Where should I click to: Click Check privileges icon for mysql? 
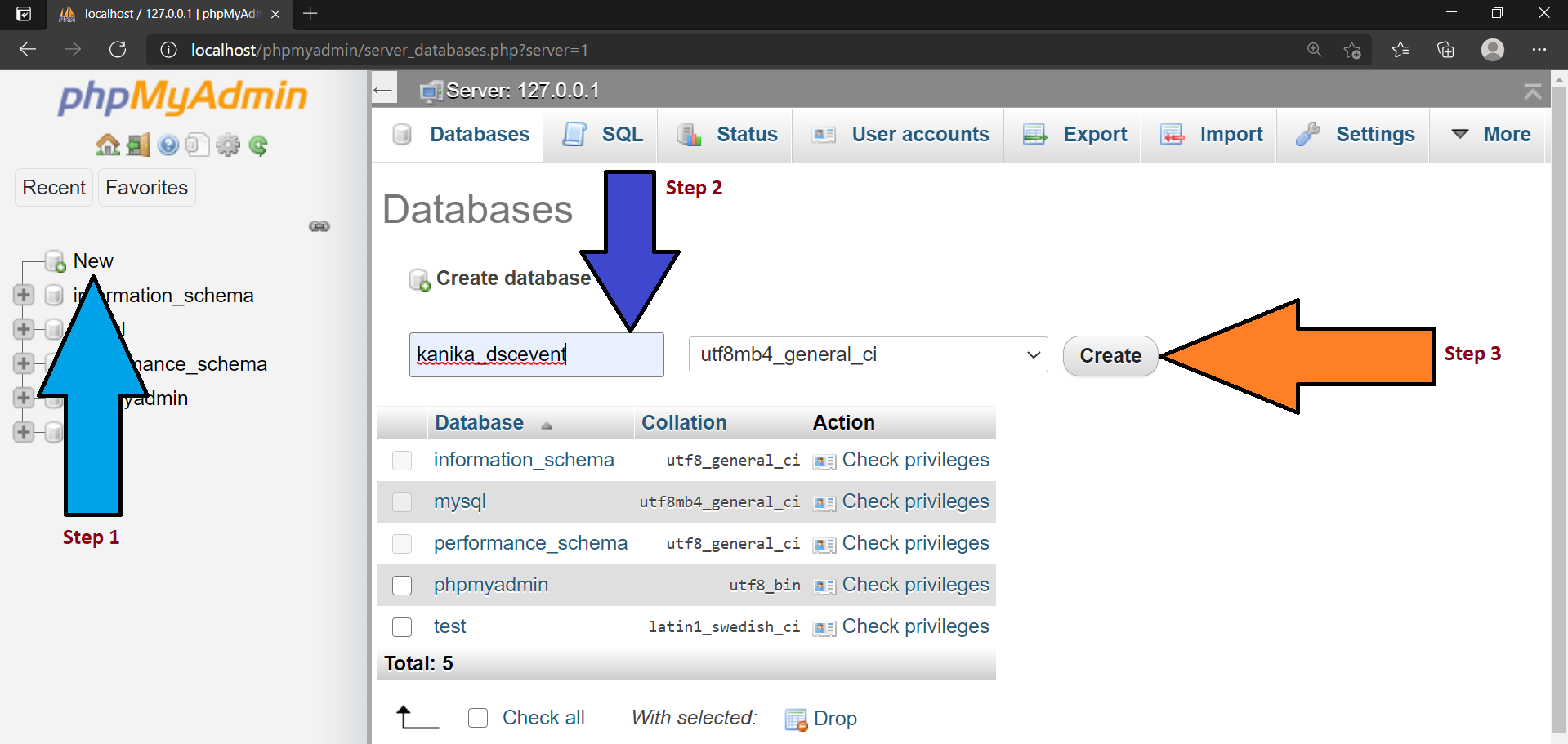(x=824, y=503)
